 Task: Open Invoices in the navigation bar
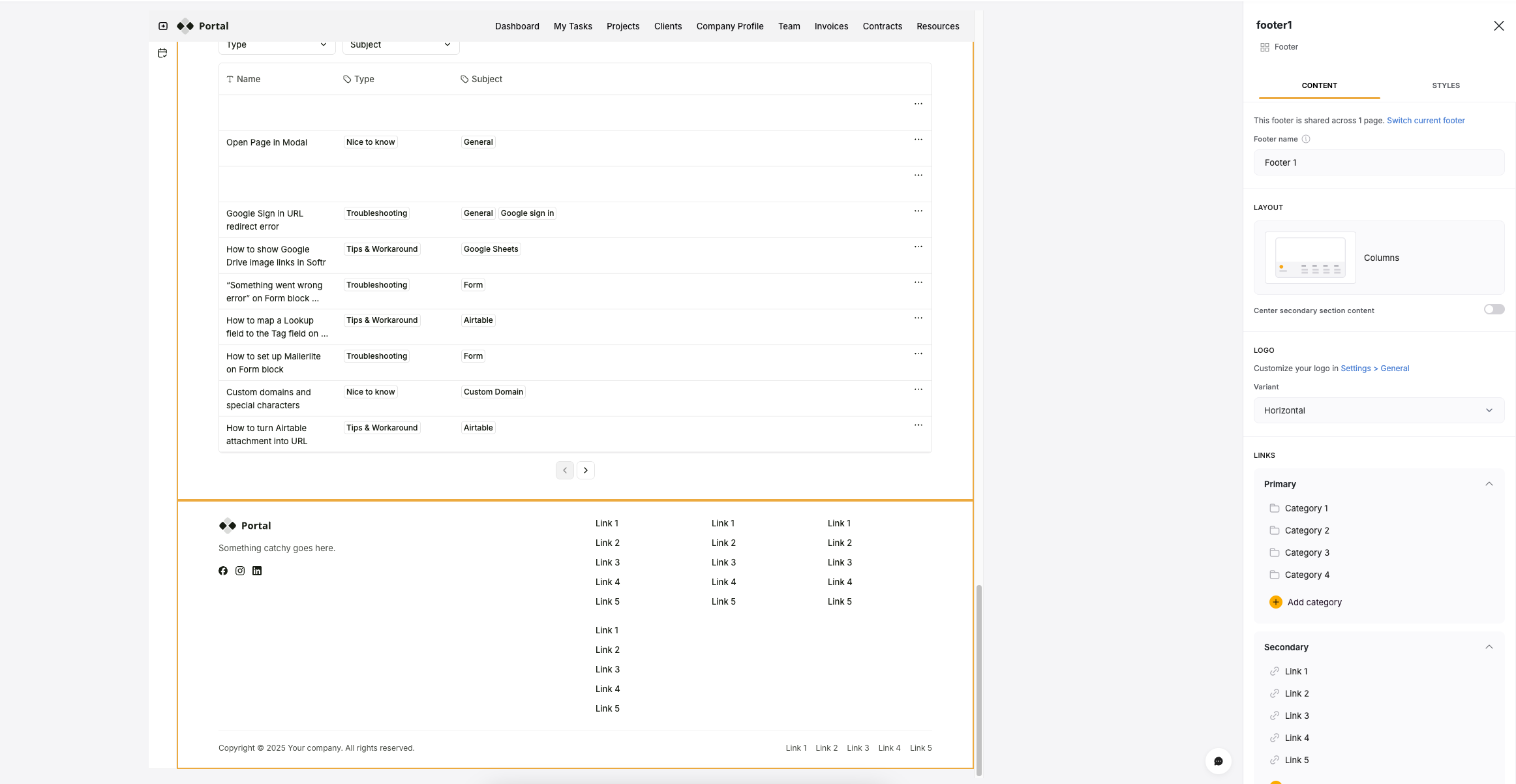point(831,26)
